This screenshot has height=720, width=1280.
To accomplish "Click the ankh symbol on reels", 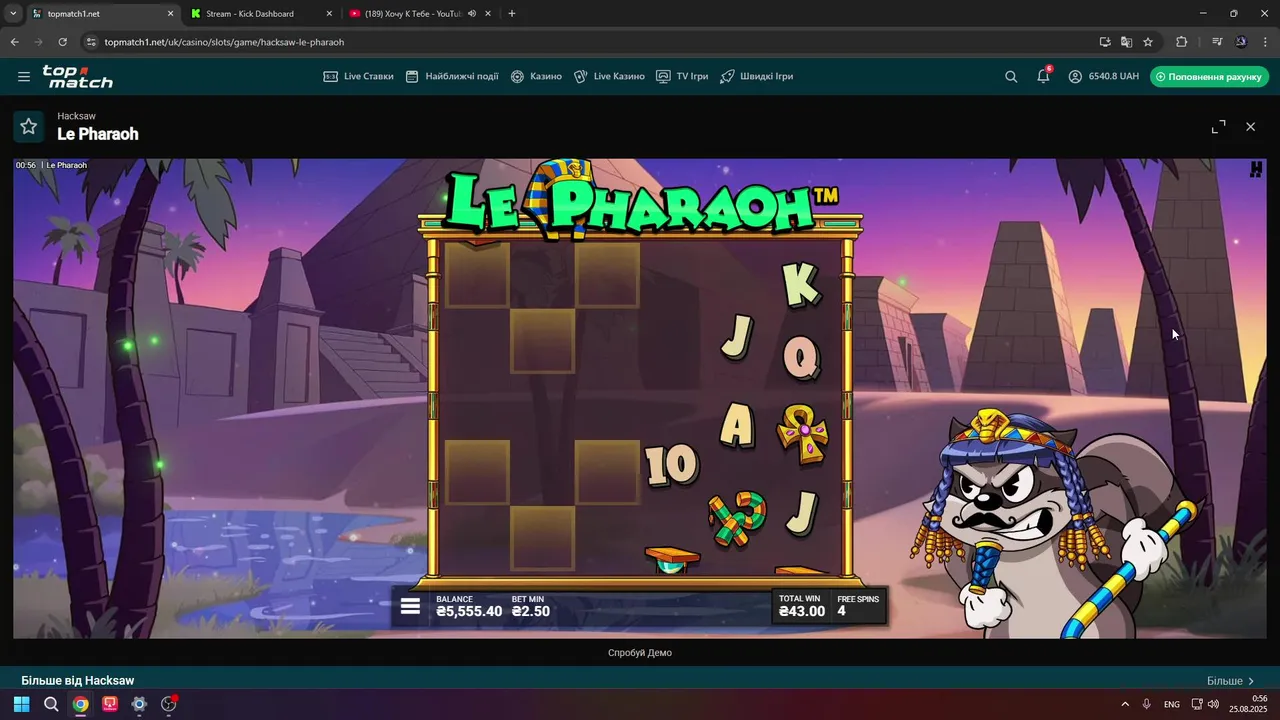I will 803,433.
